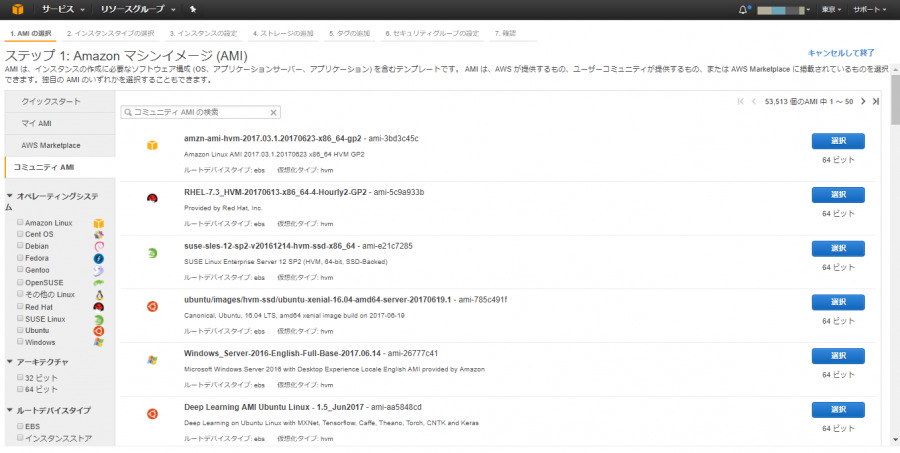
Task: Click the Fedora filter icon
Action: (99, 259)
